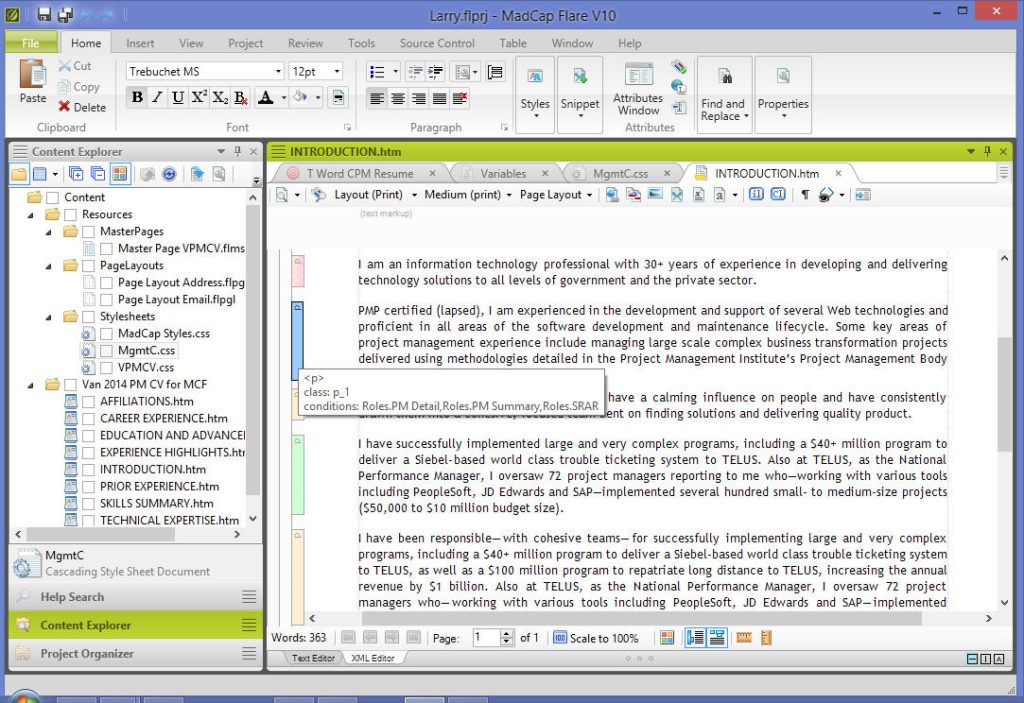Image resolution: width=1024 pixels, height=703 pixels.
Task: Click the font color A icon
Action: [x=265, y=97]
